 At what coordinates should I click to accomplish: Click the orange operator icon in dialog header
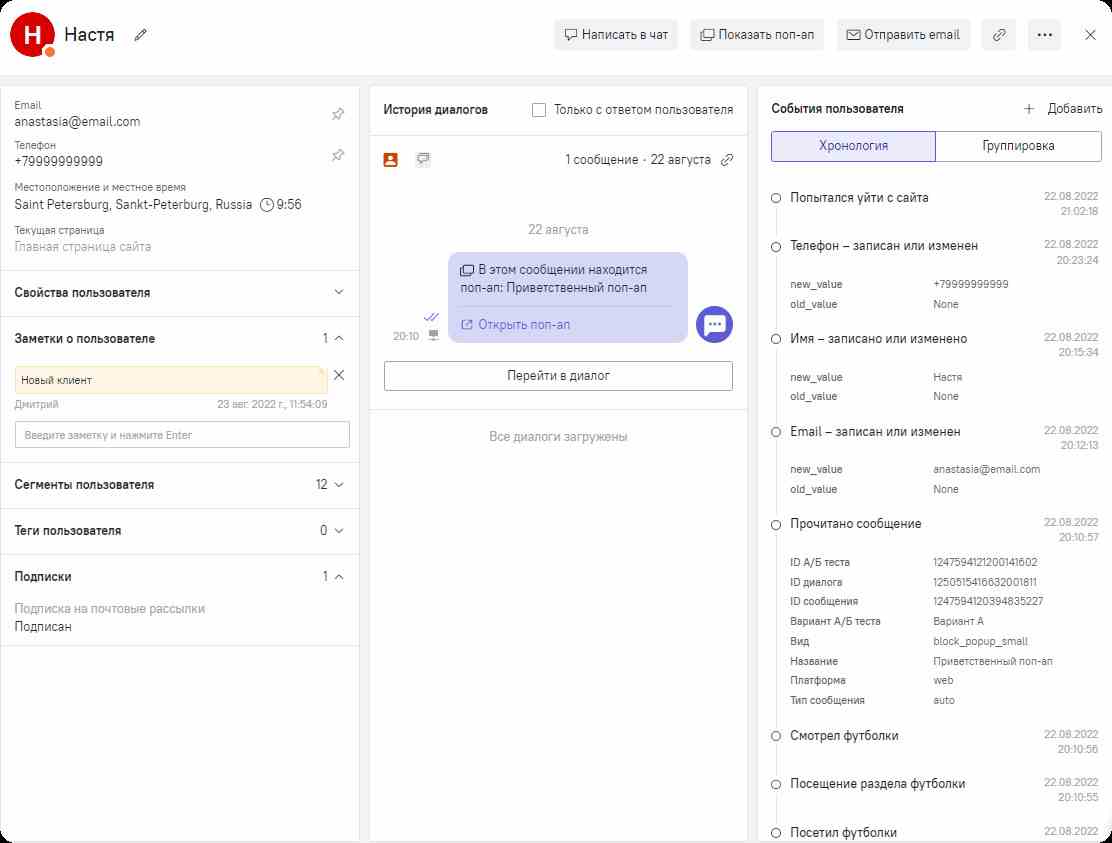tap(390, 160)
